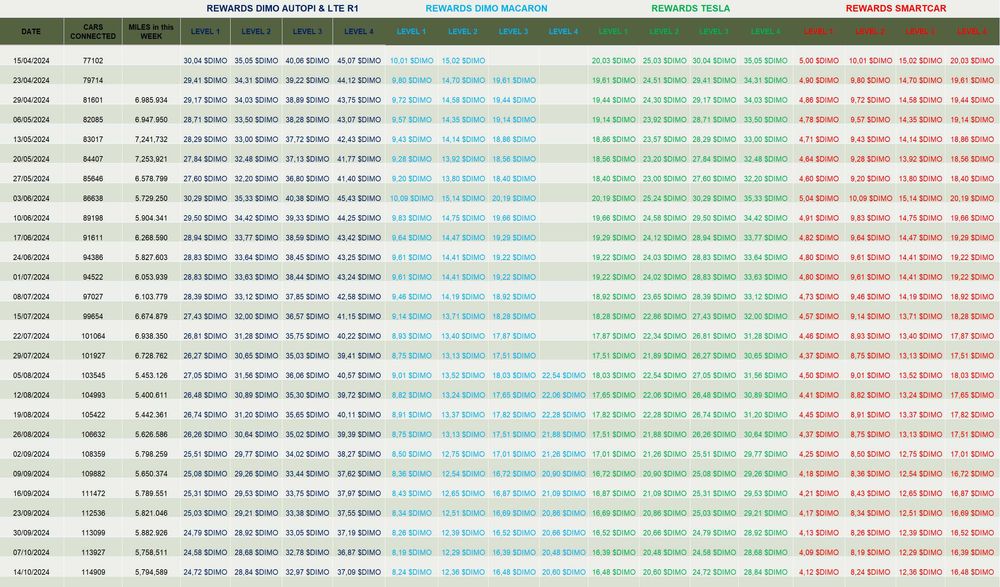
Task: Click Tesla Level 2 reward for 29/07/2024
Action: 665,356
